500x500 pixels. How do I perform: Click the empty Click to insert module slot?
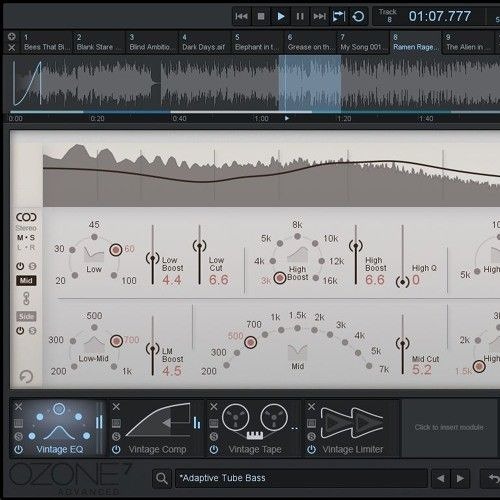[449, 428]
